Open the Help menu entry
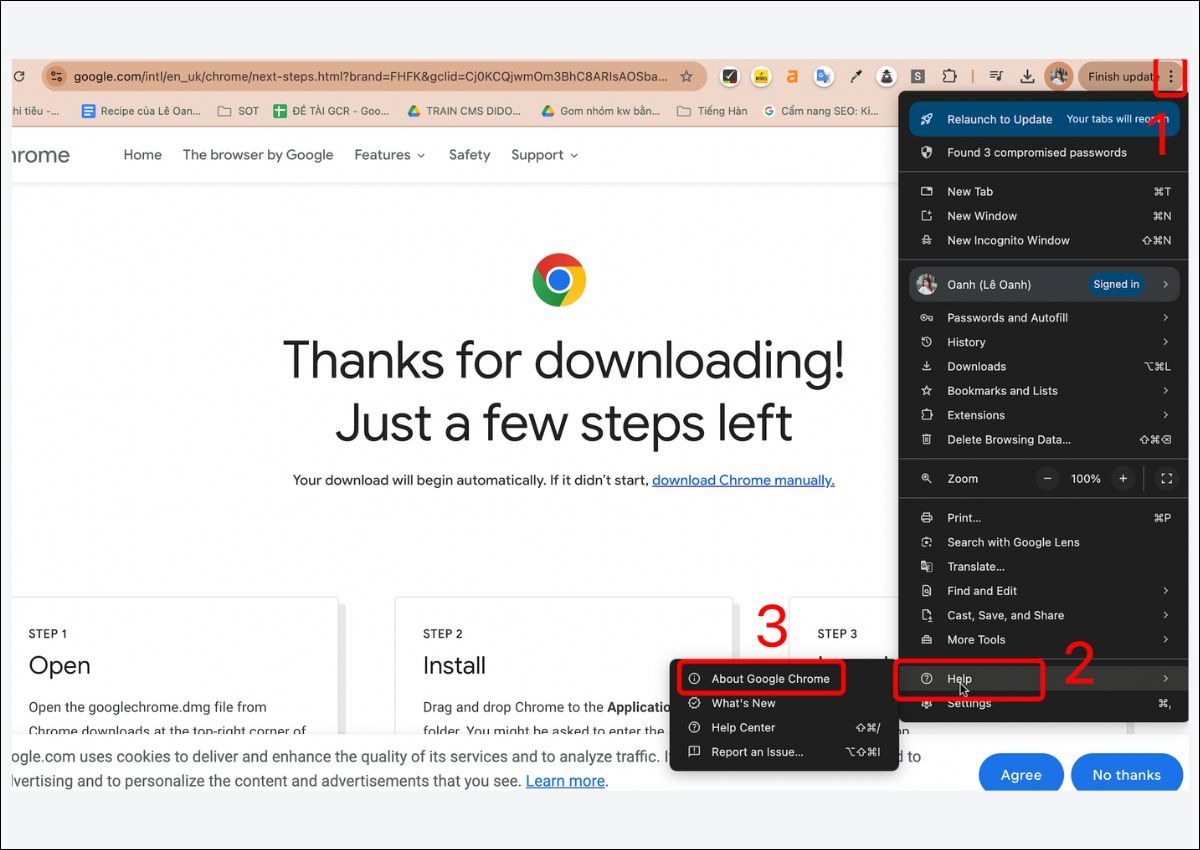 1044,679
